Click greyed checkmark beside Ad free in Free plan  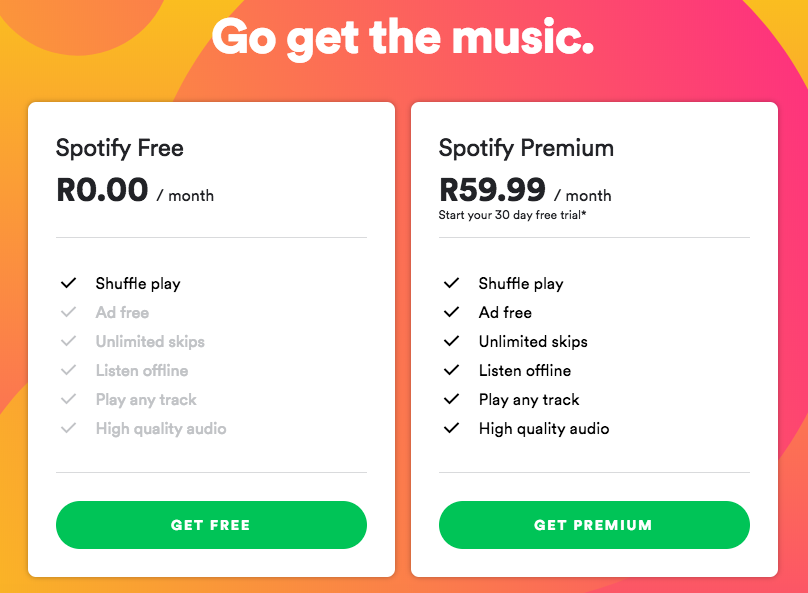(x=68, y=312)
